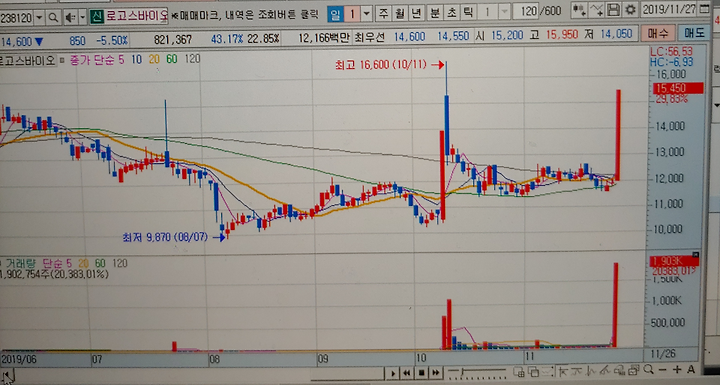Click the 60-day moving average label
Screen dimensions: 720x385
(x=172, y=59)
